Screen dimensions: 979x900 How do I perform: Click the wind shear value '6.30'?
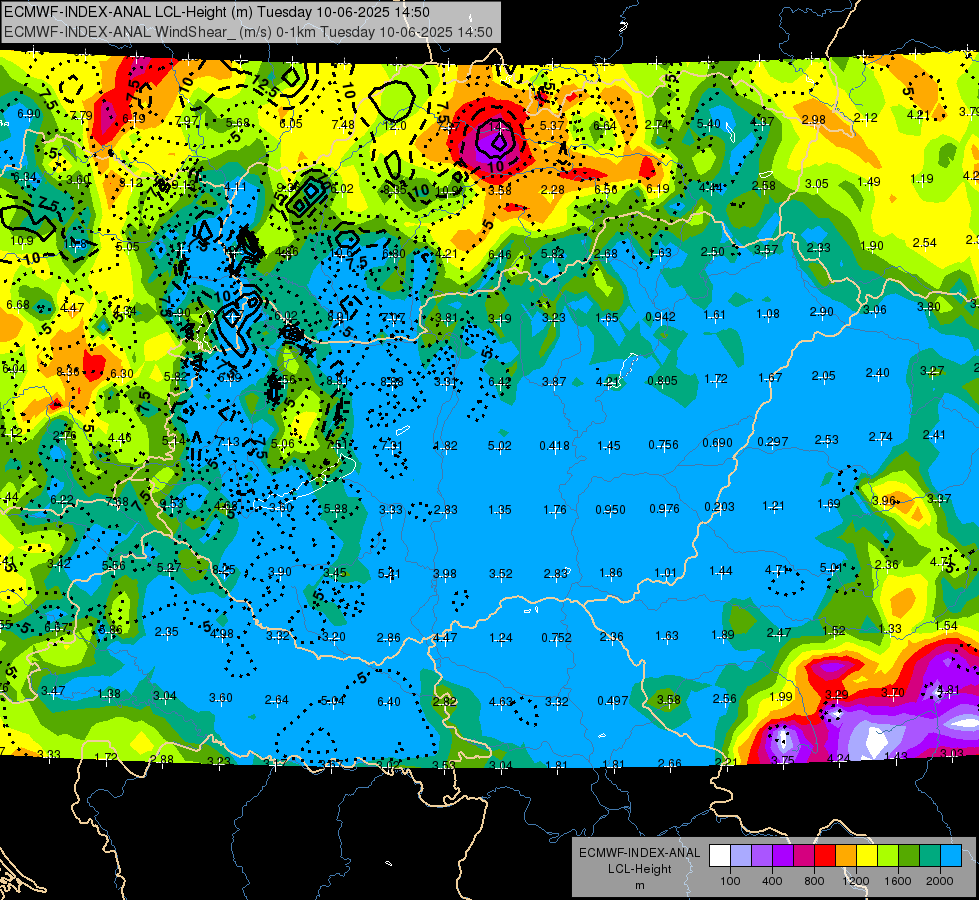pyautogui.click(x=122, y=373)
